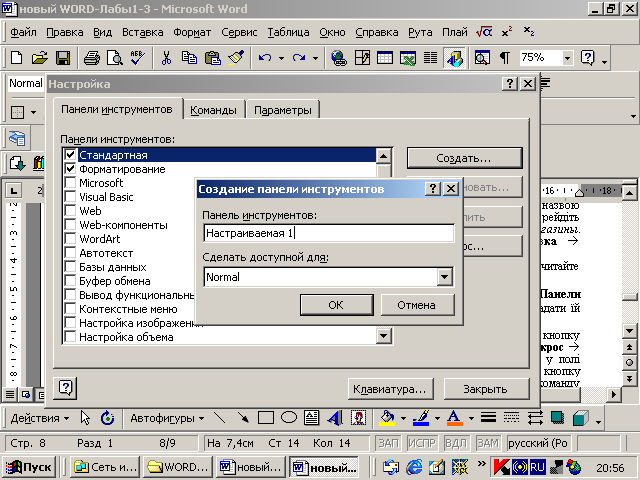640x480 pixels.
Task: Click the Undo arrow icon
Action: click(x=265, y=58)
